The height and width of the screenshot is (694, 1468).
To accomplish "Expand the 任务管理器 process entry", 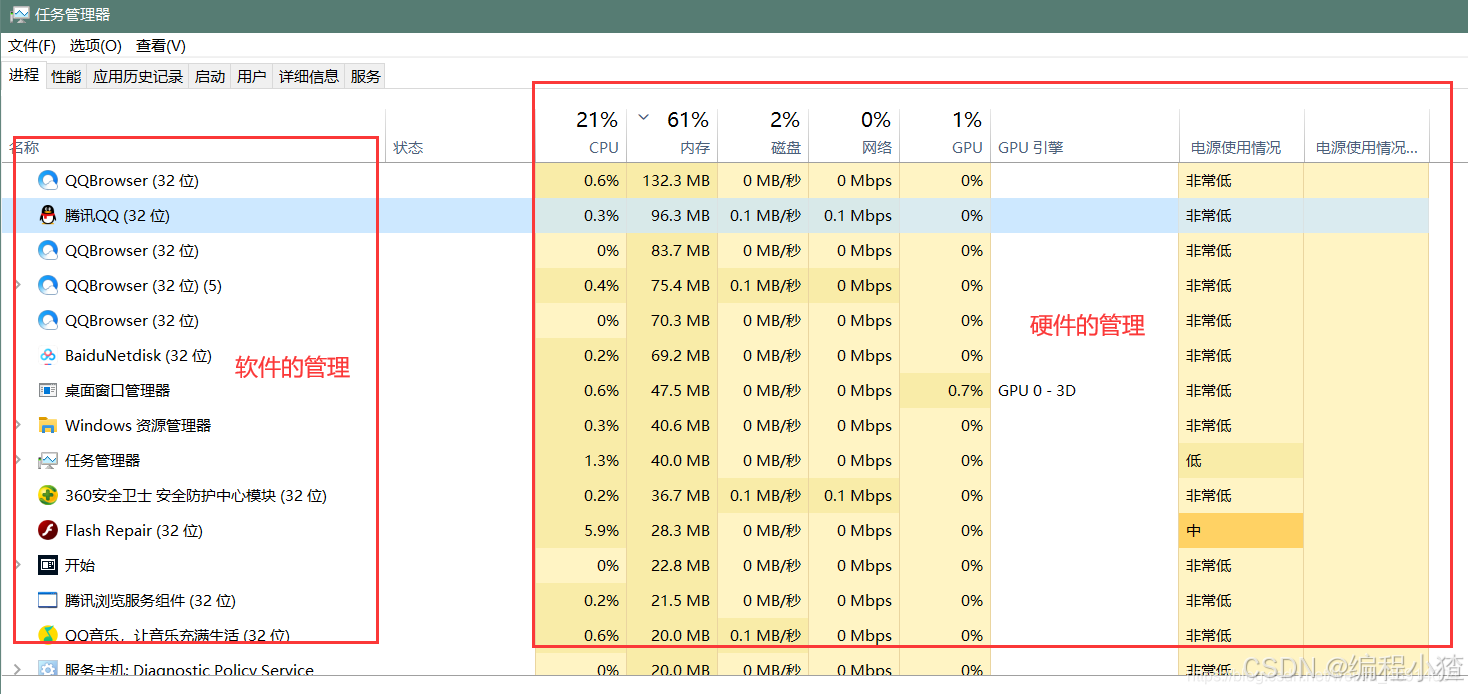I will [17, 461].
